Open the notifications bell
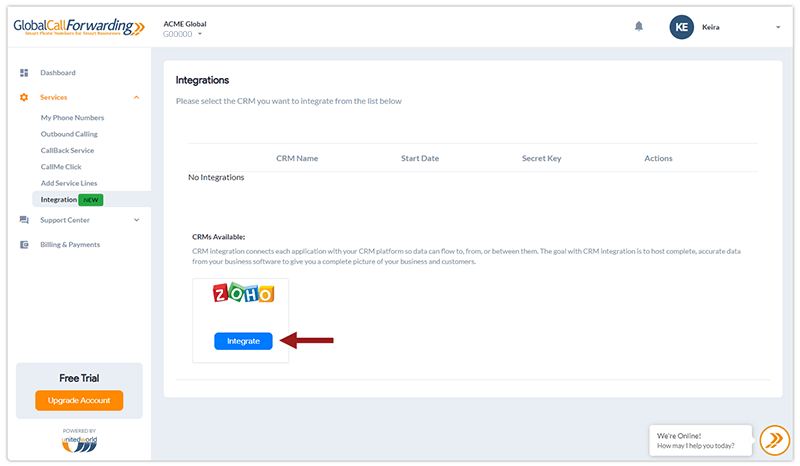Screen dimensions: 800x466 [x=639, y=26]
